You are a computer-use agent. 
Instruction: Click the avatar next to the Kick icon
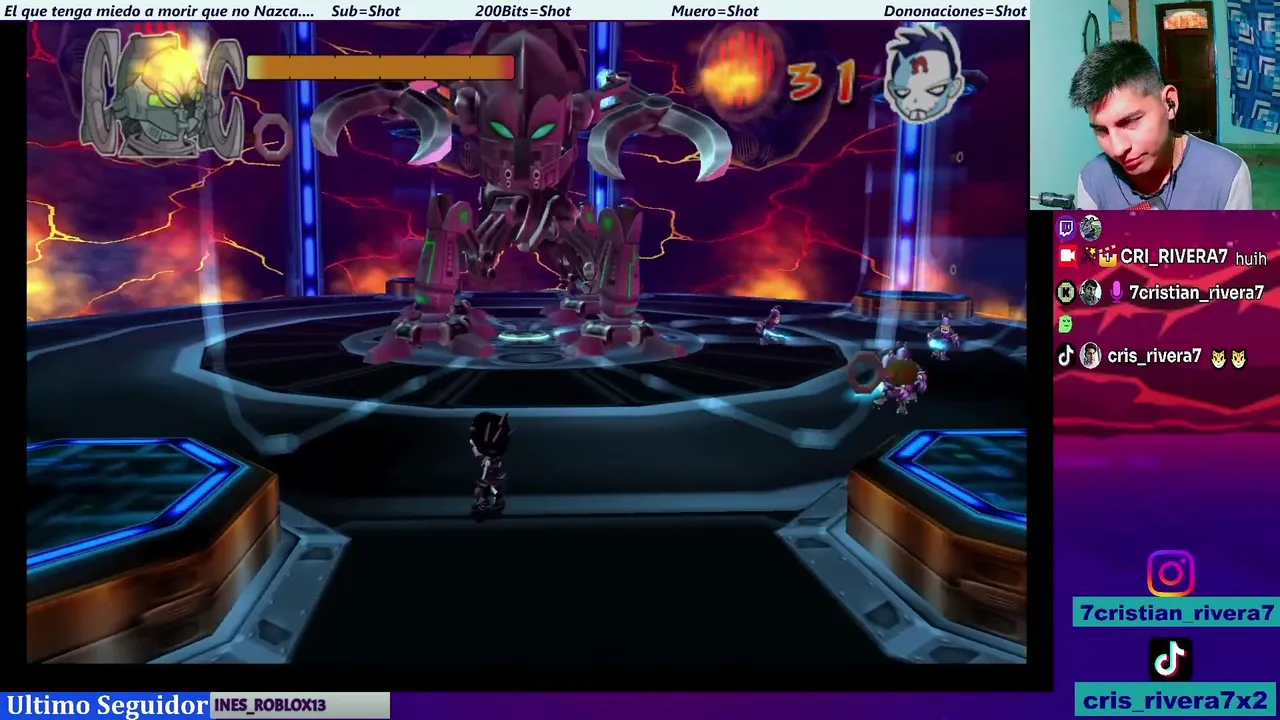point(1090,293)
